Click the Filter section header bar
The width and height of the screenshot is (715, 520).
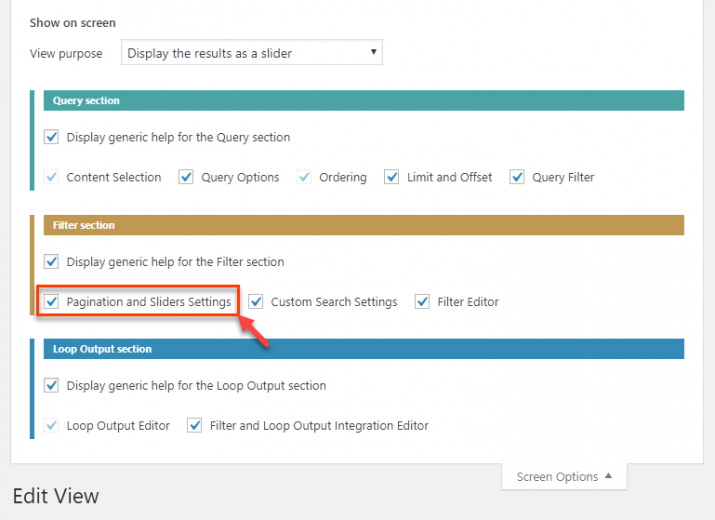pyautogui.click(x=364, y=225)
